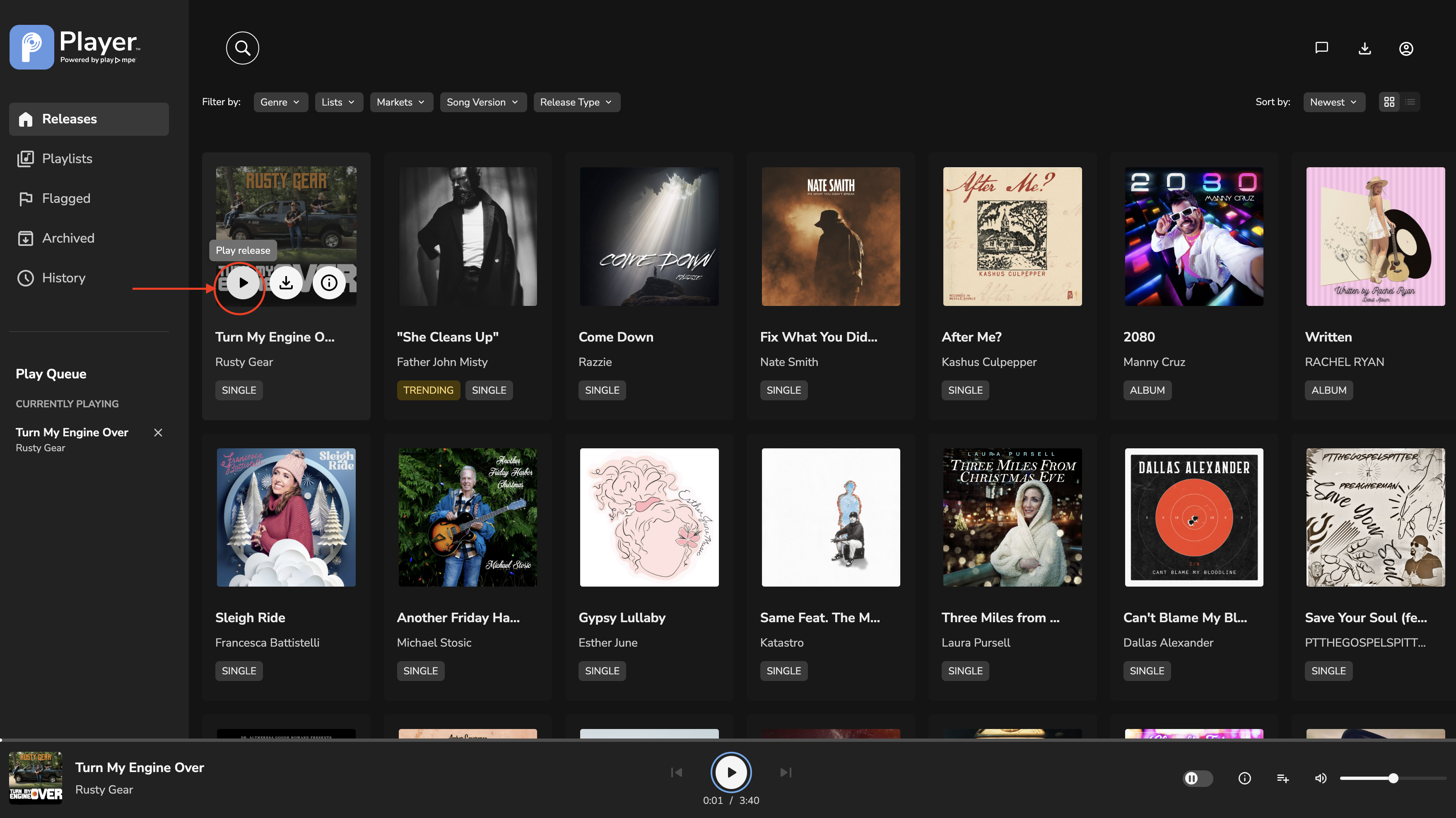Click artist name Kashus Culpepper

[989, 362]
